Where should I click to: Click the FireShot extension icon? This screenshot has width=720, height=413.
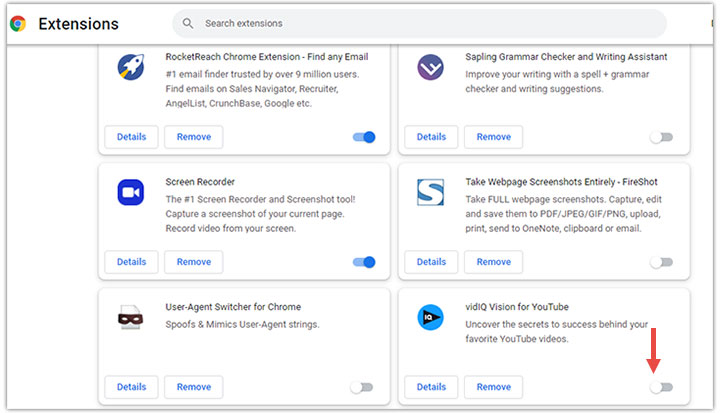pos(430,192)
